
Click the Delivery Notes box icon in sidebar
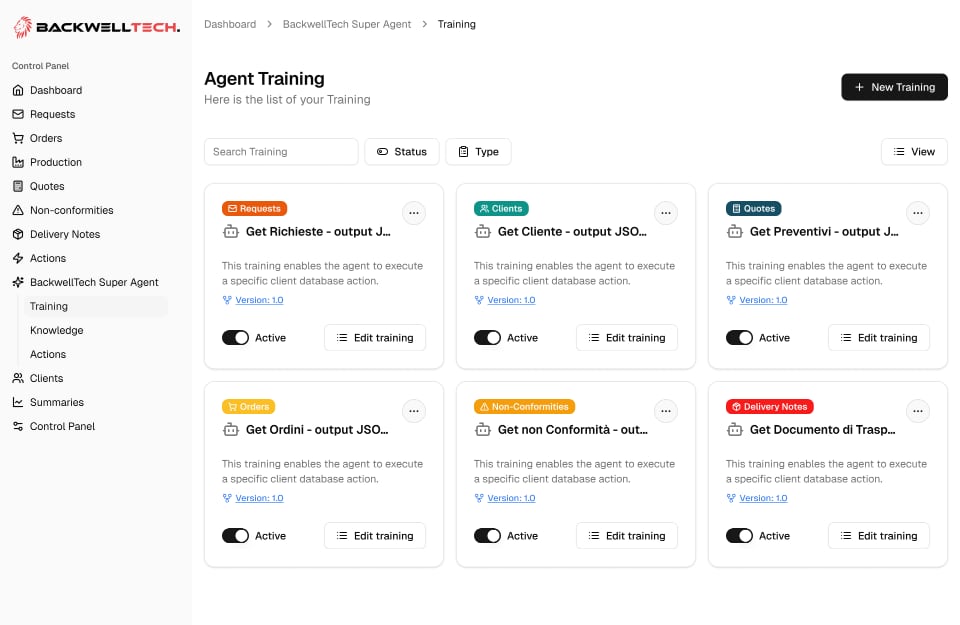click(x=18, y=234)
